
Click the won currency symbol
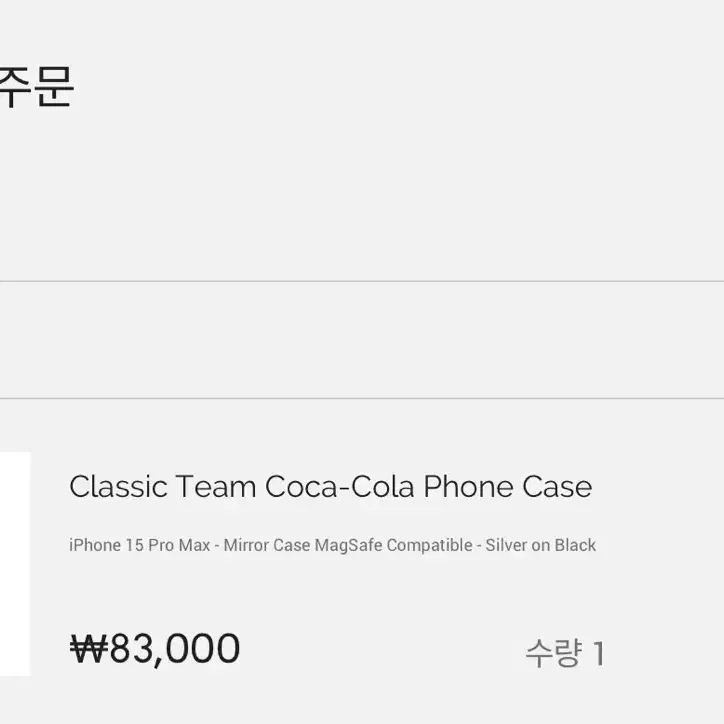(x=89, y=649)
